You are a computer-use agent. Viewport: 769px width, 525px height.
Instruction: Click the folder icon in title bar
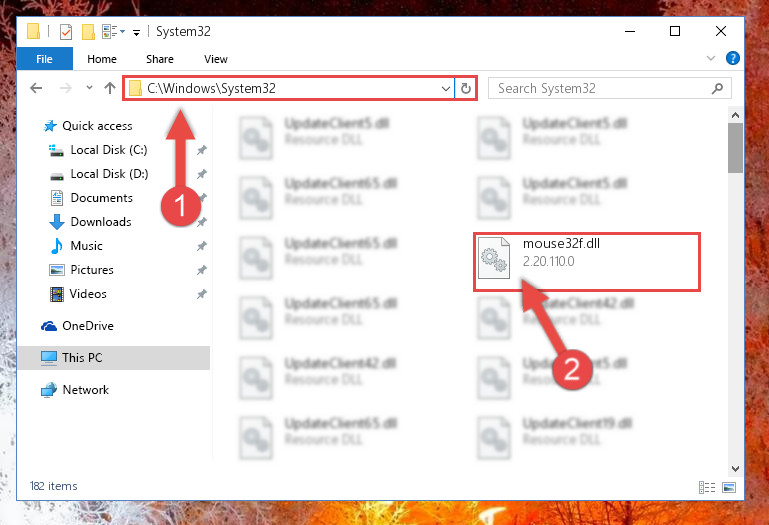point(33,31)
